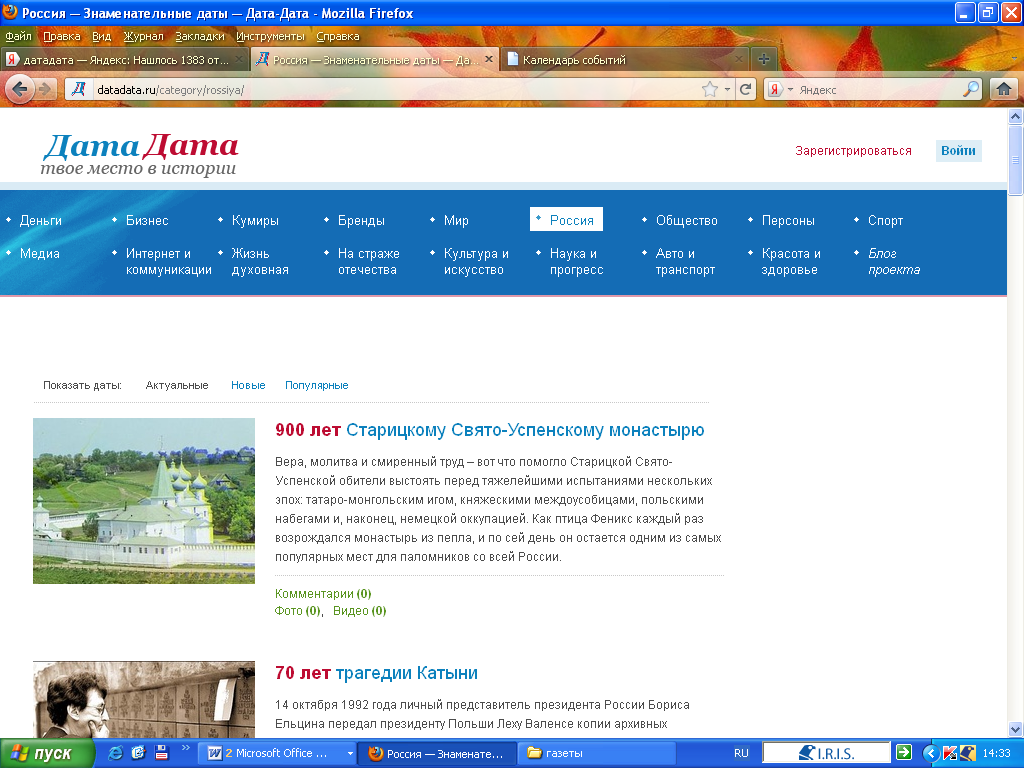Open Наука и прогресс category

tap(576, 261)
